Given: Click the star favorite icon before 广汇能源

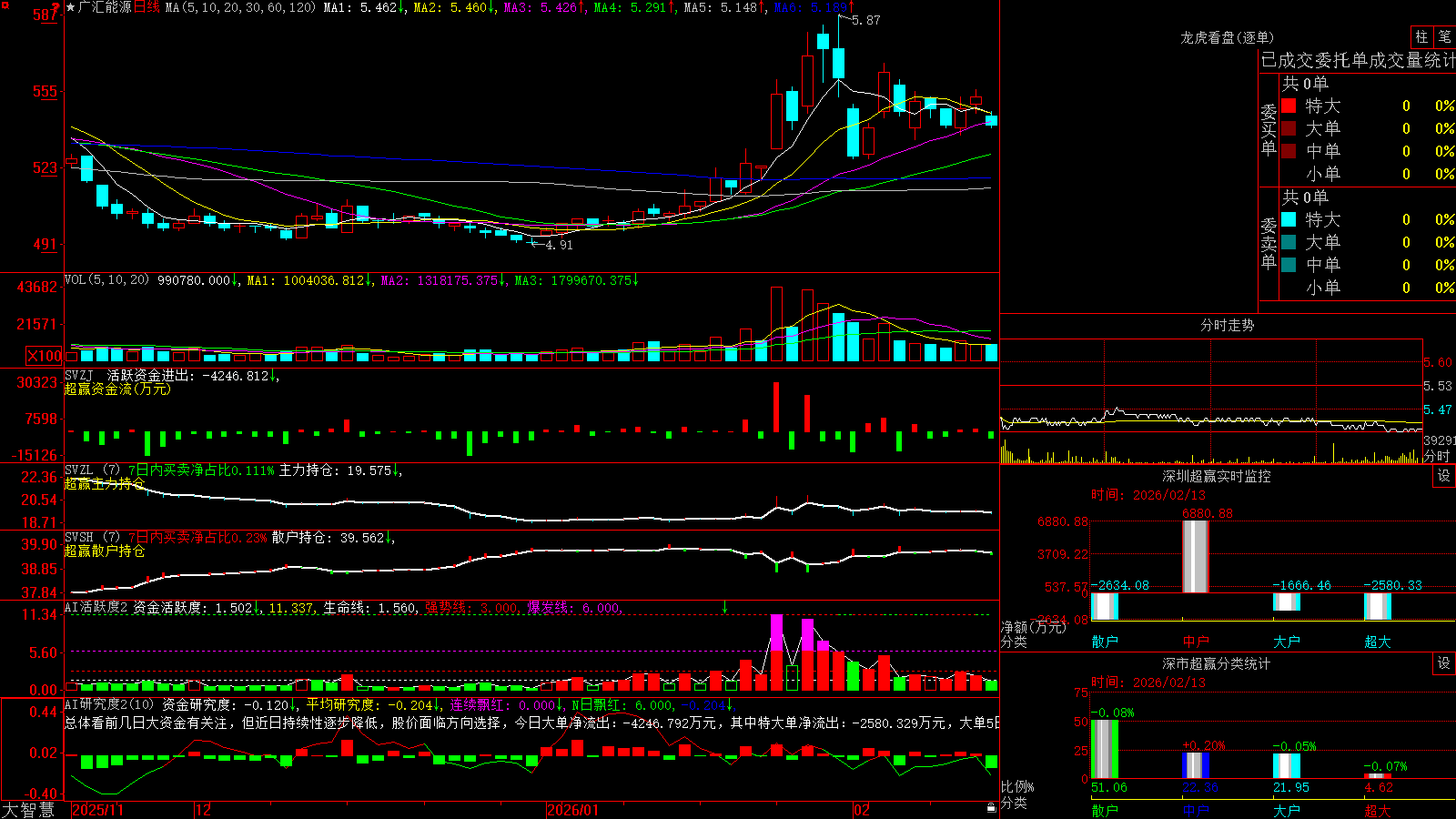Looking at the screenshot, I should 71,7.
